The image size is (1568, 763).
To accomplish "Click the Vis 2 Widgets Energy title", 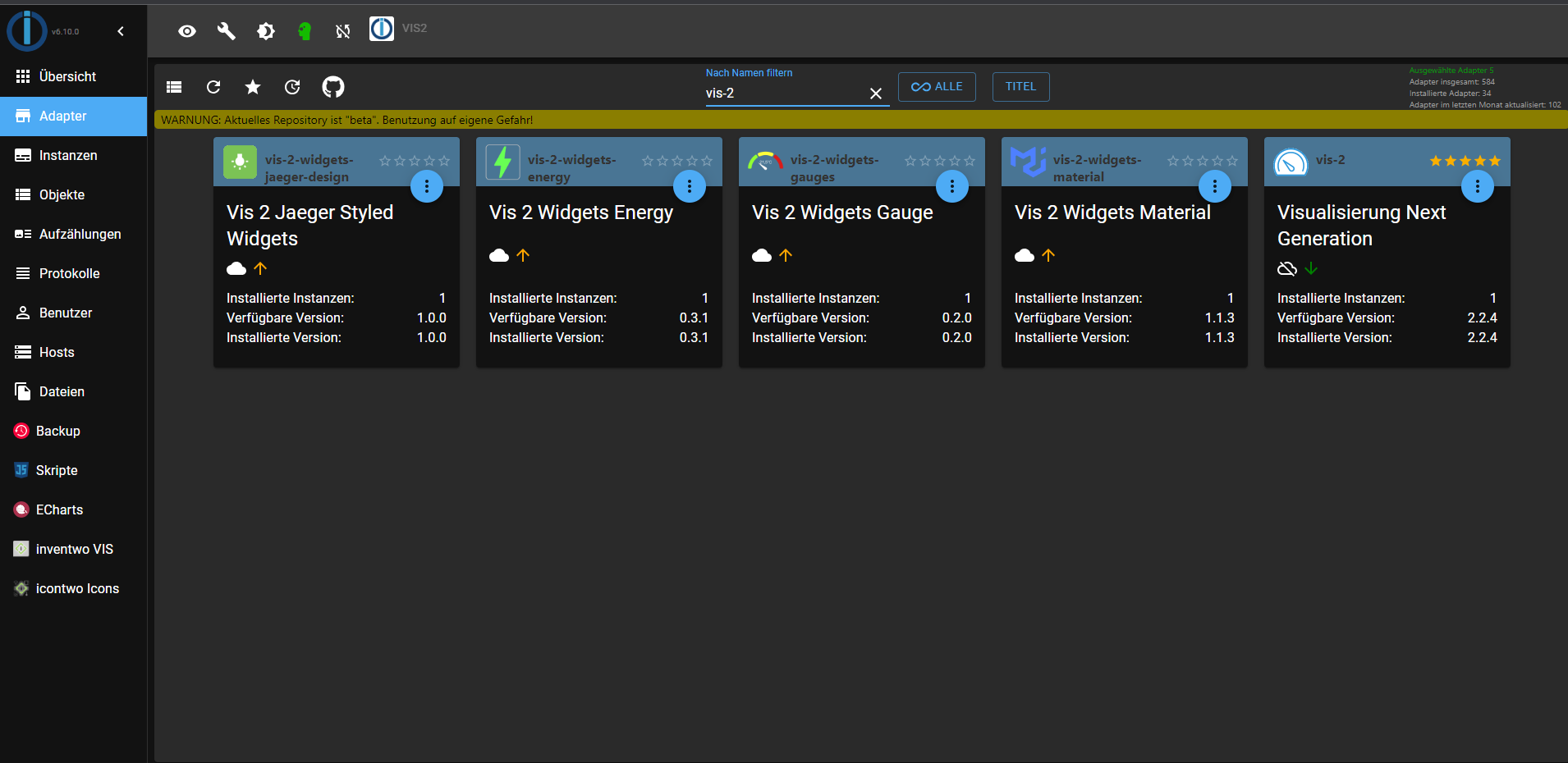I will click(581, 212).
